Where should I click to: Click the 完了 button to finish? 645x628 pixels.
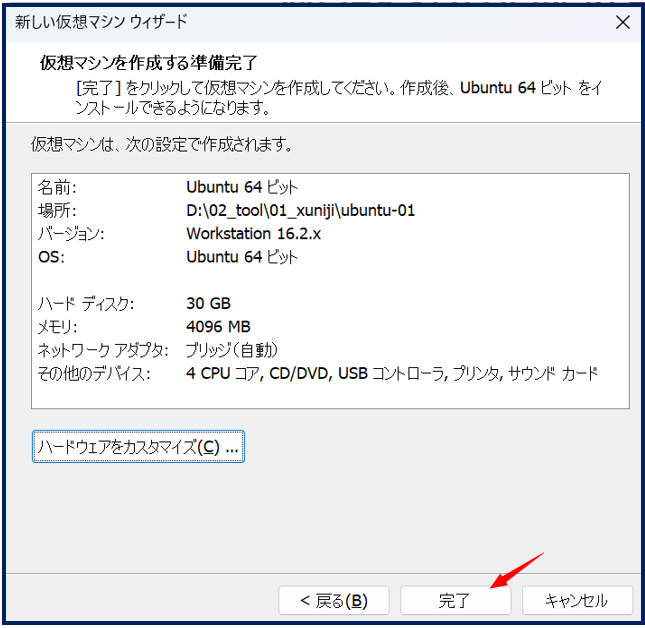455,600
